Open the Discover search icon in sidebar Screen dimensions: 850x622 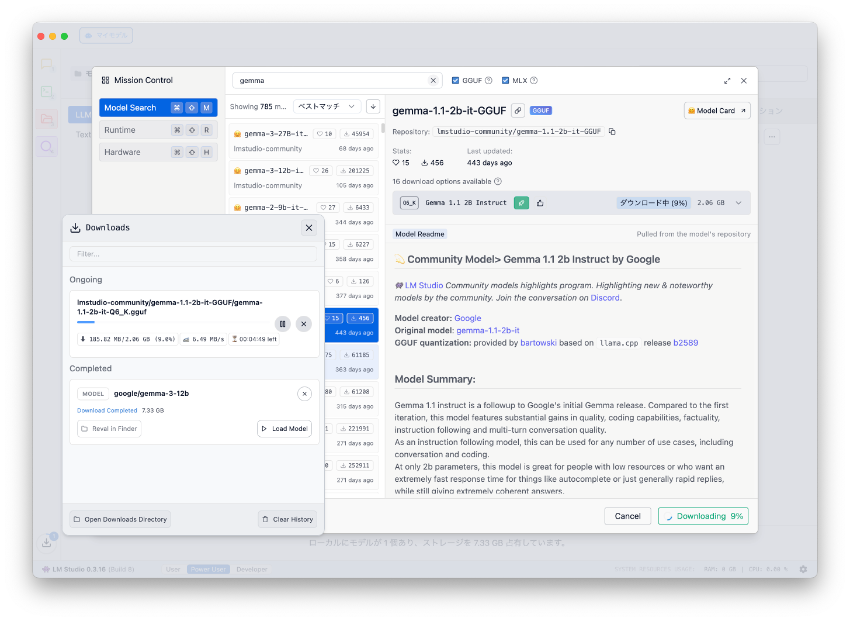pyautogui.click(x=47, y=146)
